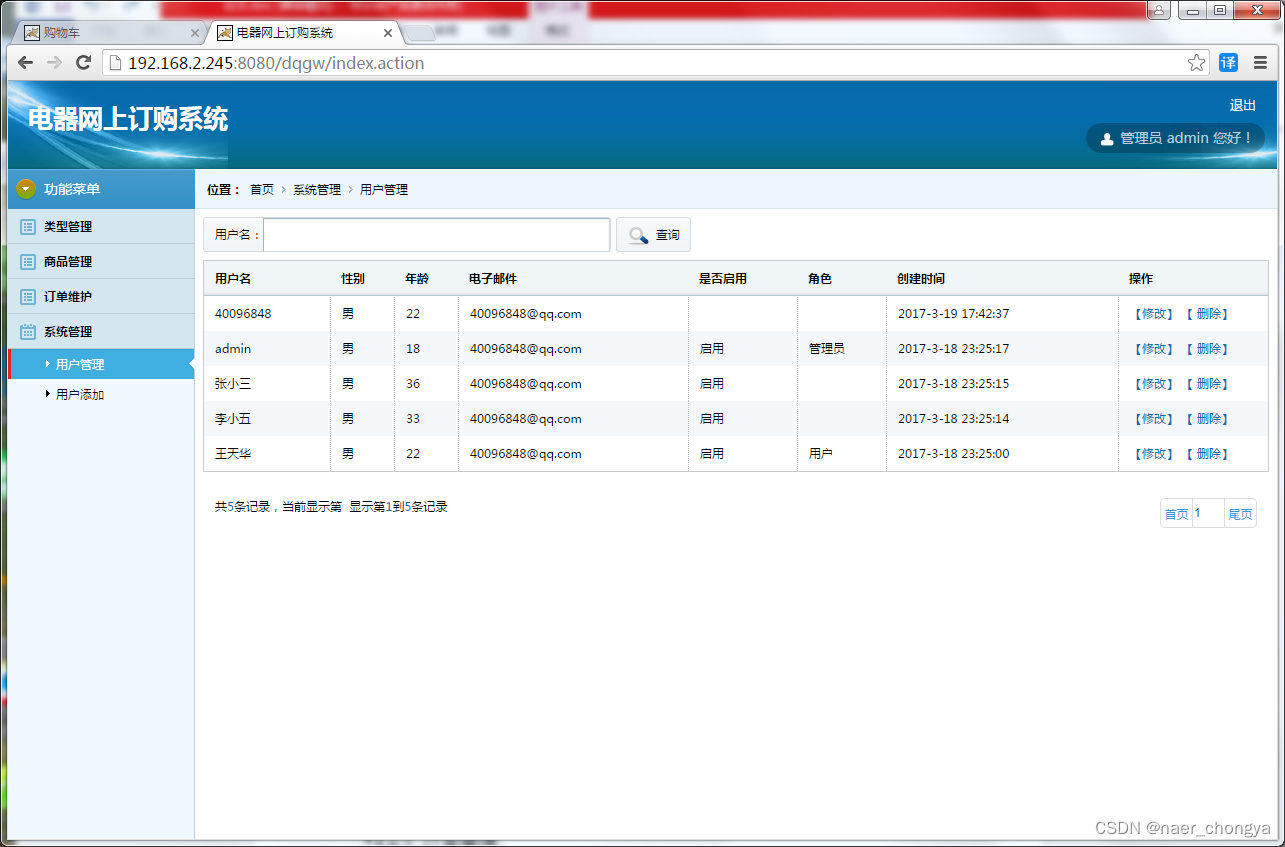Go to 首页 pagination button

[1176, 514]
